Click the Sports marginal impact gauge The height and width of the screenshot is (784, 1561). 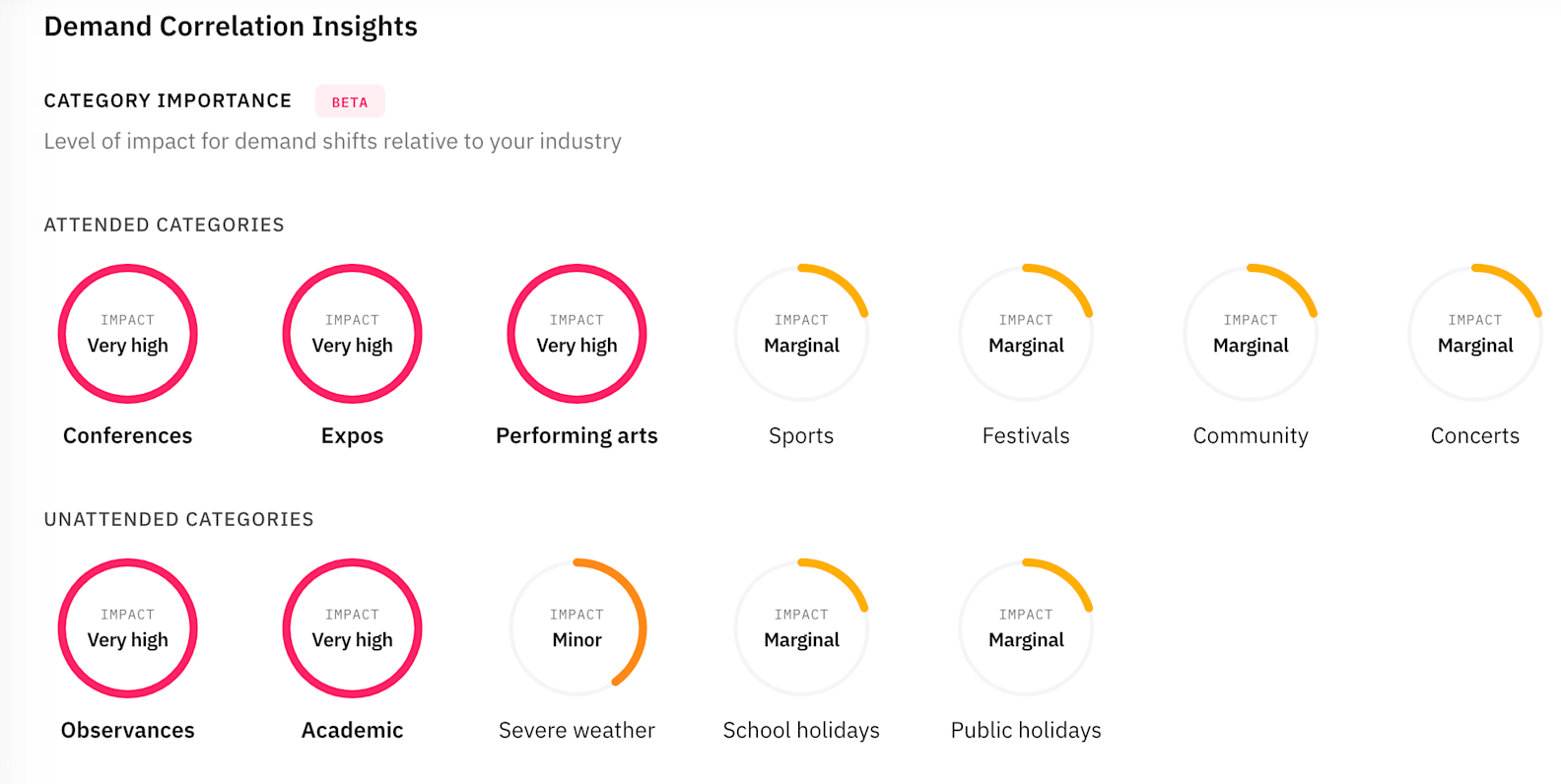pos(801,334)
